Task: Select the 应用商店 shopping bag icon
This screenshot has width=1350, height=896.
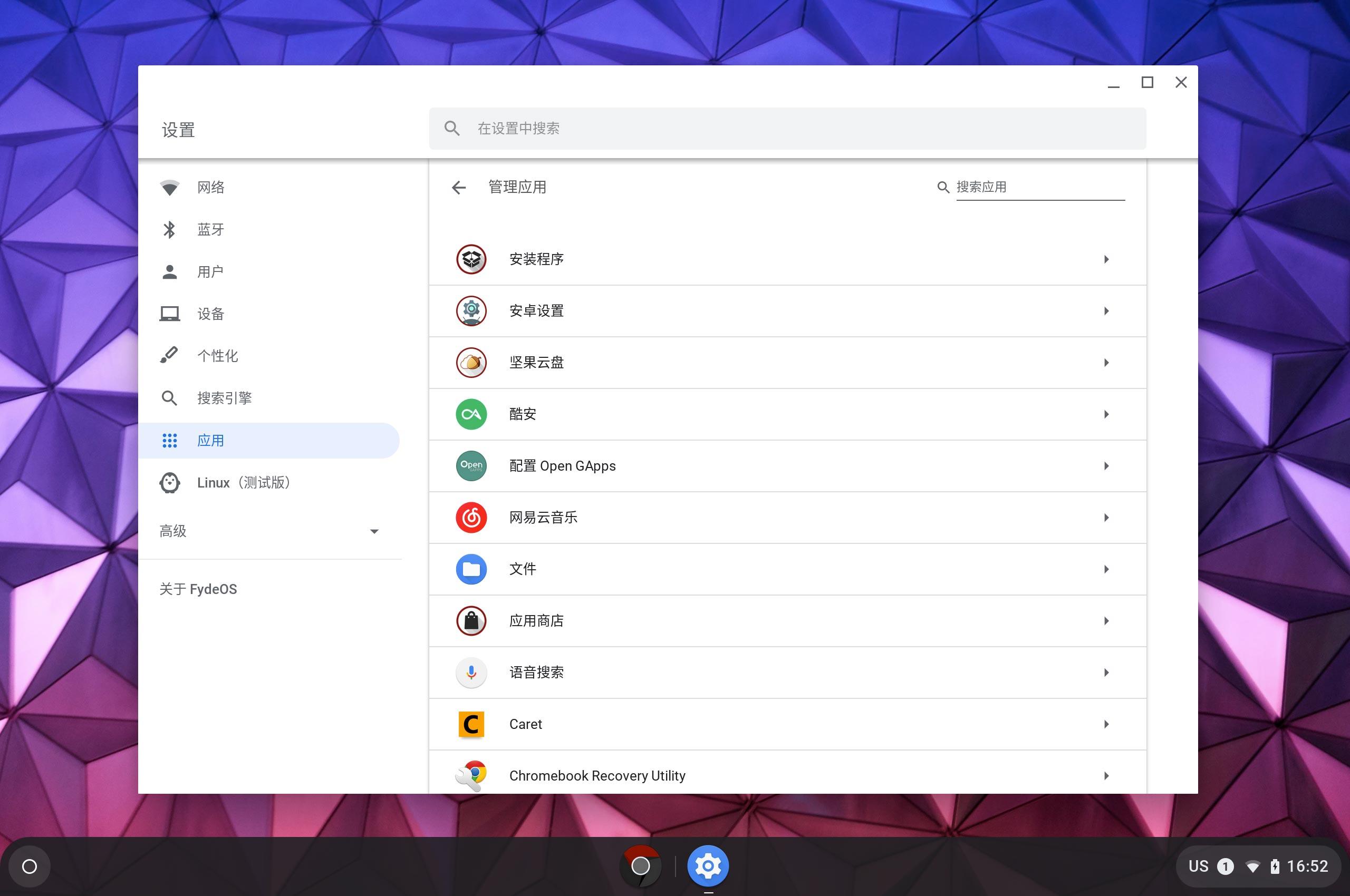Action: pyautogui.click(x=470, y=620)
